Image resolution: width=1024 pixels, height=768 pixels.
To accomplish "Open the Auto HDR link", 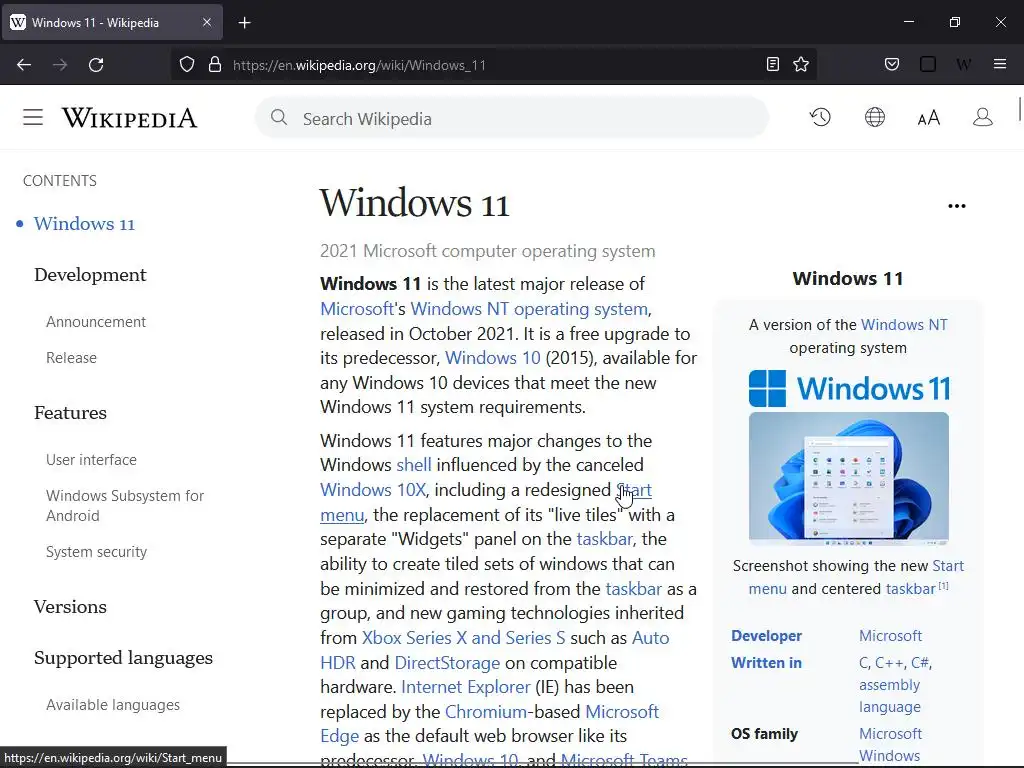I will tap(650, 637).
